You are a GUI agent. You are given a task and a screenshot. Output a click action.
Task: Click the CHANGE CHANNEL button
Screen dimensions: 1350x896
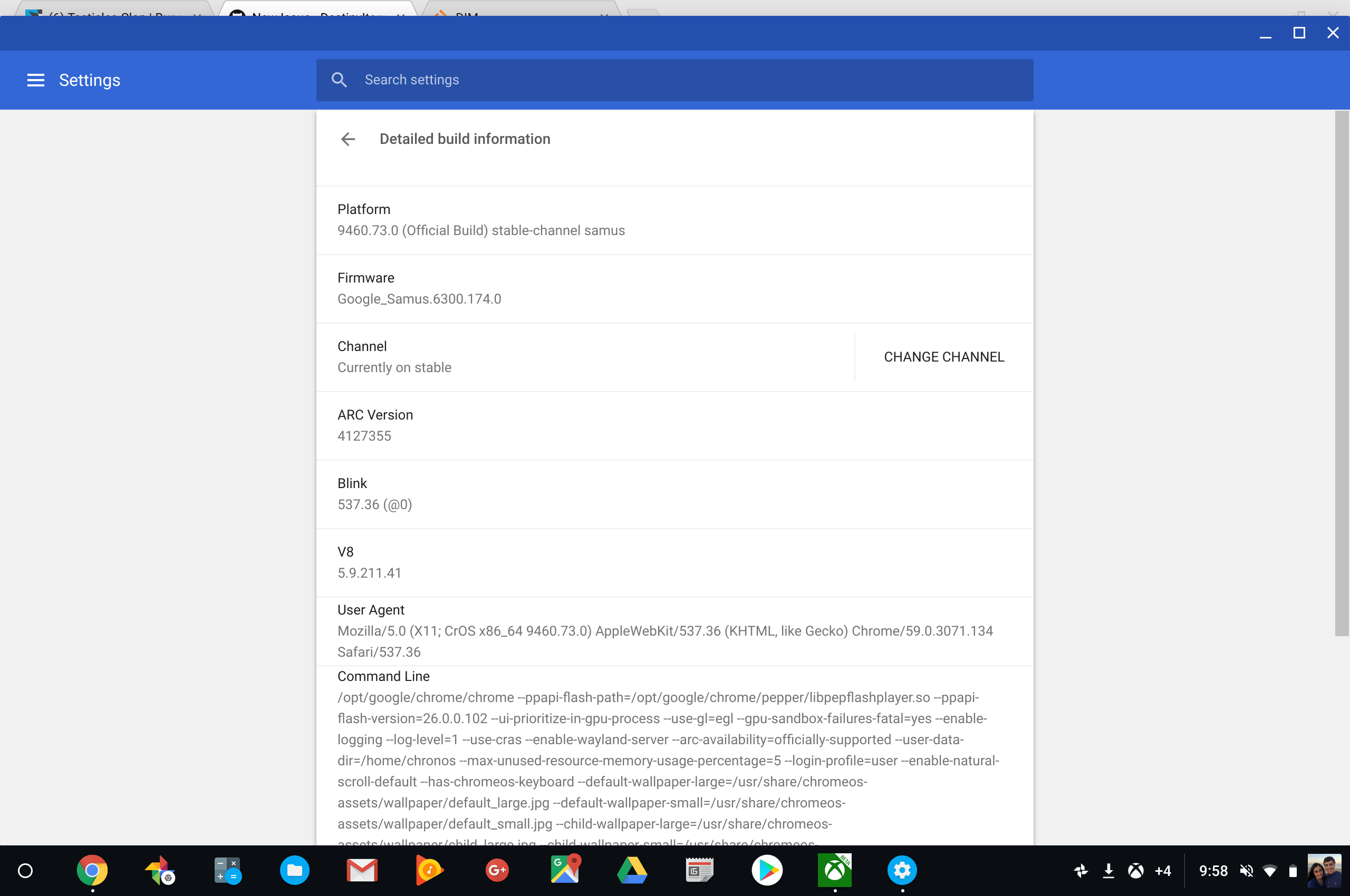tap(943, 357)
